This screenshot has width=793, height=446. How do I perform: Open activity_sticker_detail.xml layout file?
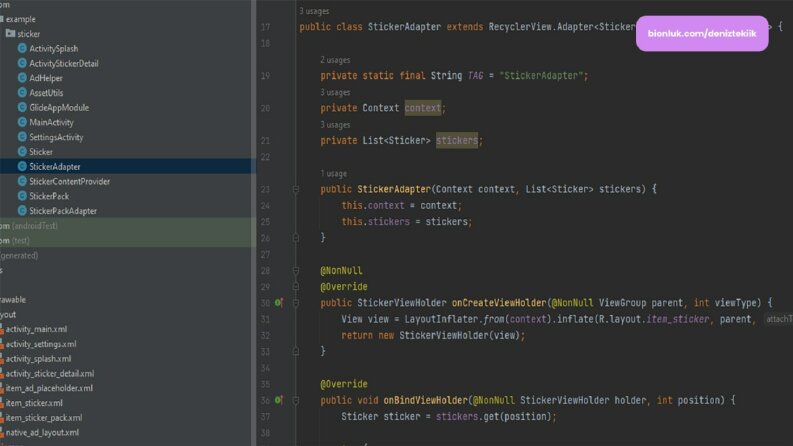pos(50,373)
